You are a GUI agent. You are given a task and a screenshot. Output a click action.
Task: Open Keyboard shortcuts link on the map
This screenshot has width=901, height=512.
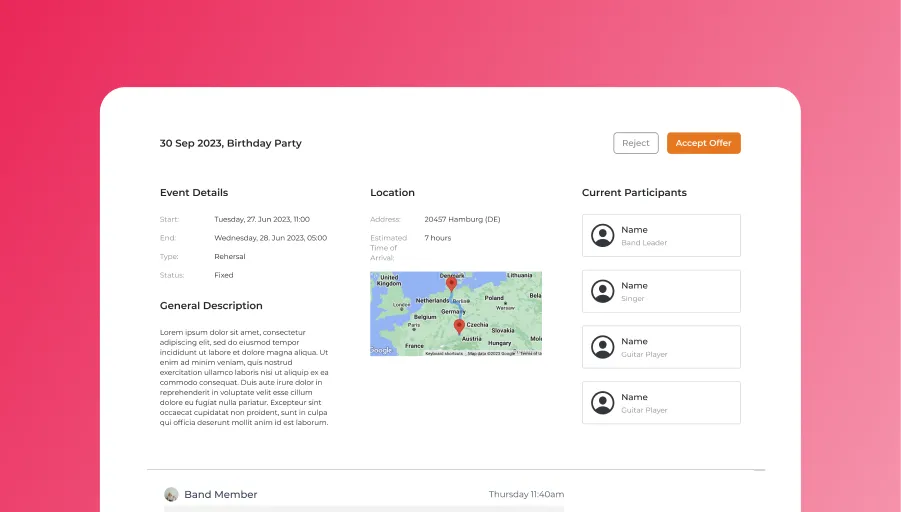pyautogui.click(x=445, y=353)
